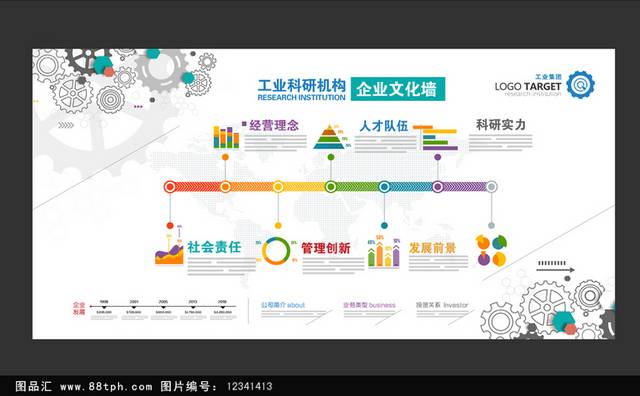640x396 pixels.
Task: Click the gray dot above the pie circles
Action: (x=491, y=225)
